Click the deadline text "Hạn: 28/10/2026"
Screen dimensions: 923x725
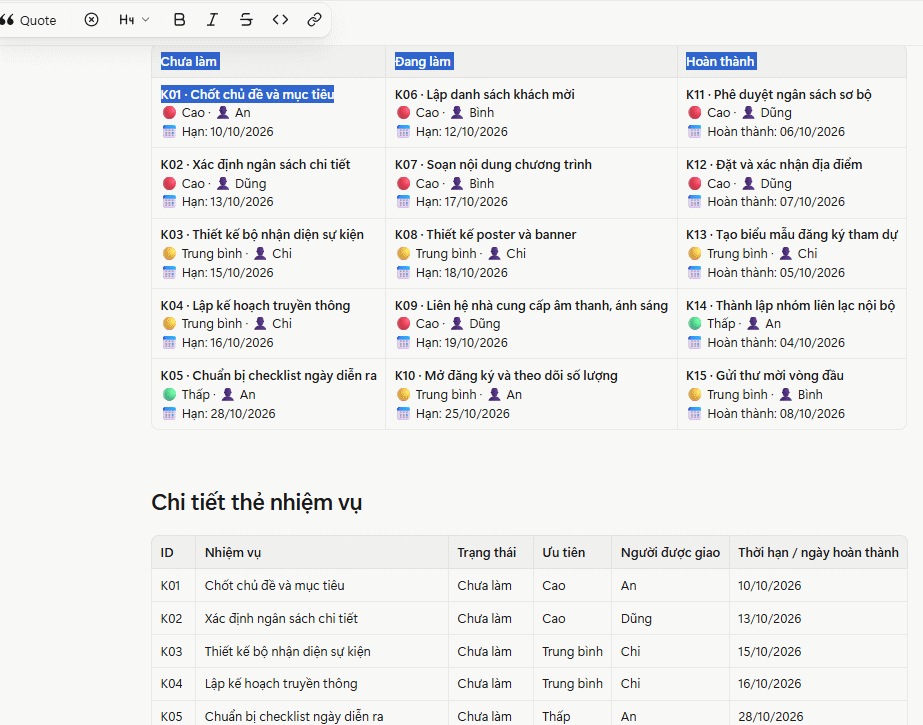click(x=228, y=414)
